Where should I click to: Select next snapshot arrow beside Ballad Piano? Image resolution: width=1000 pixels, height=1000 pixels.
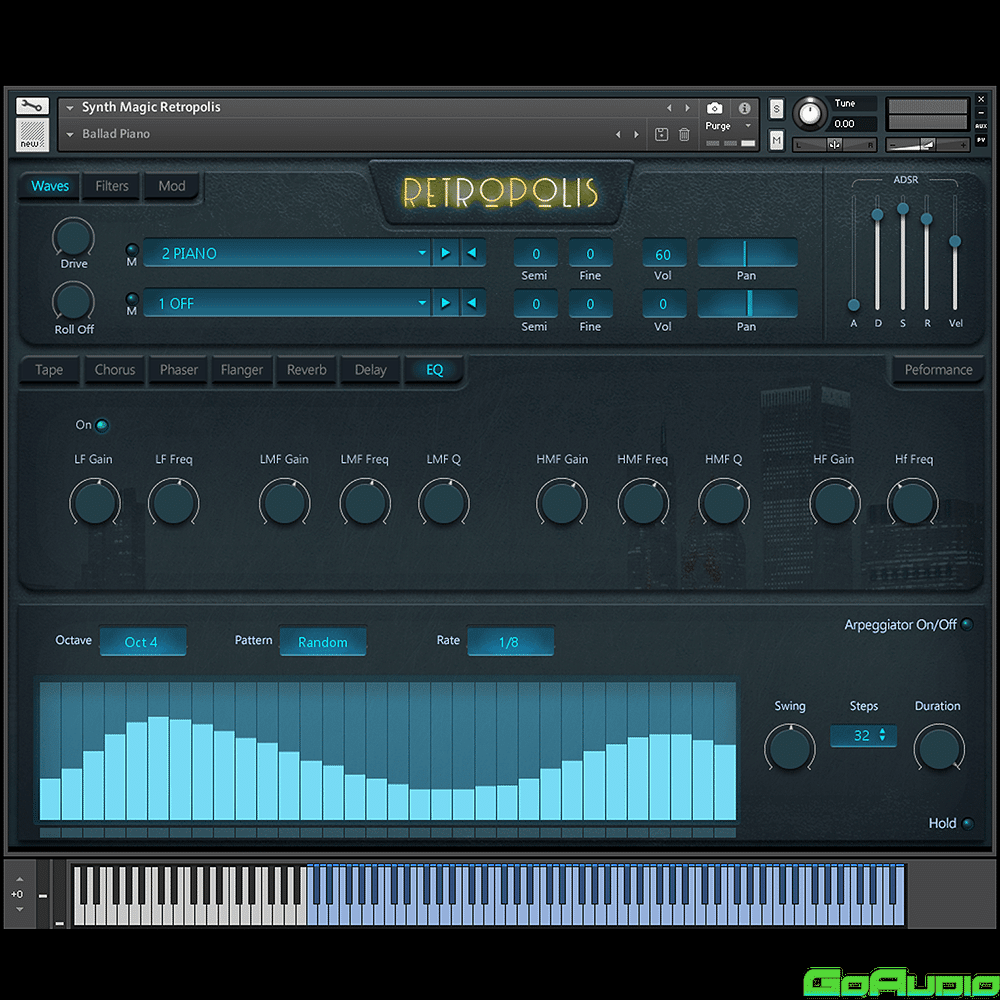click(636, 134)
